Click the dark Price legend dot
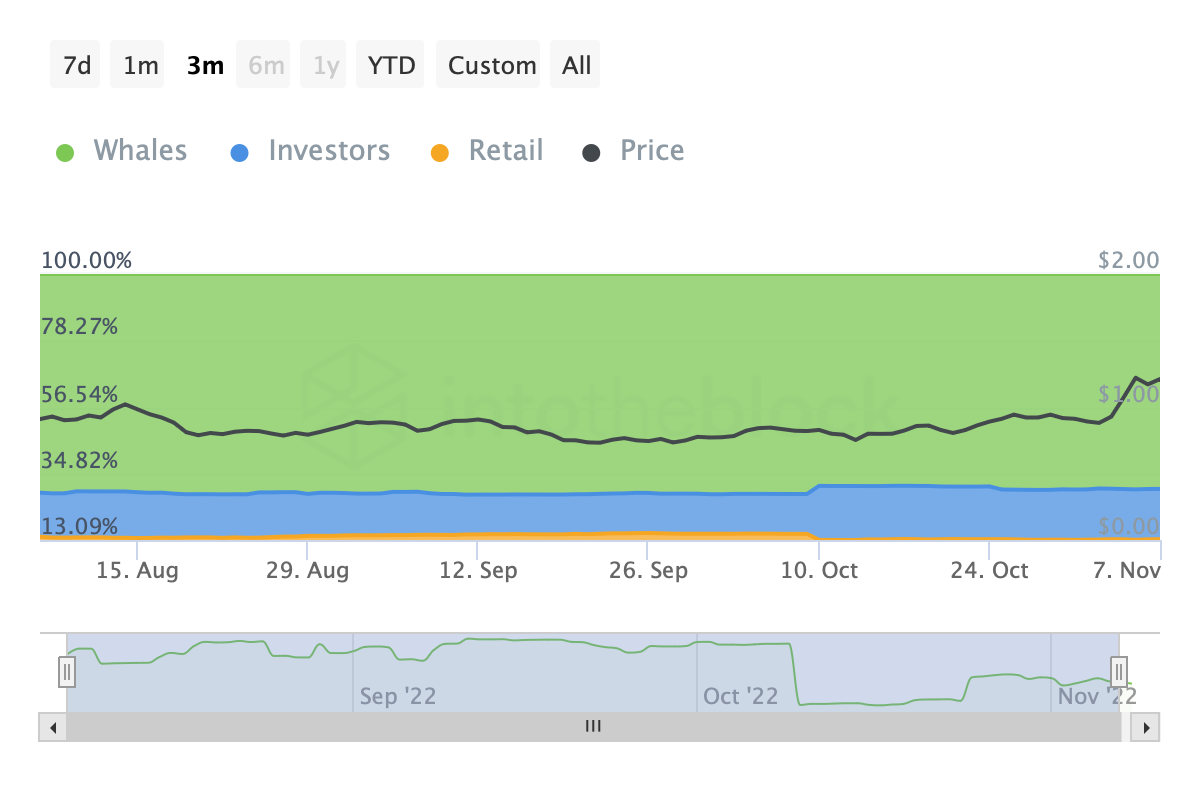1200x800 pixels. point(592,153)
